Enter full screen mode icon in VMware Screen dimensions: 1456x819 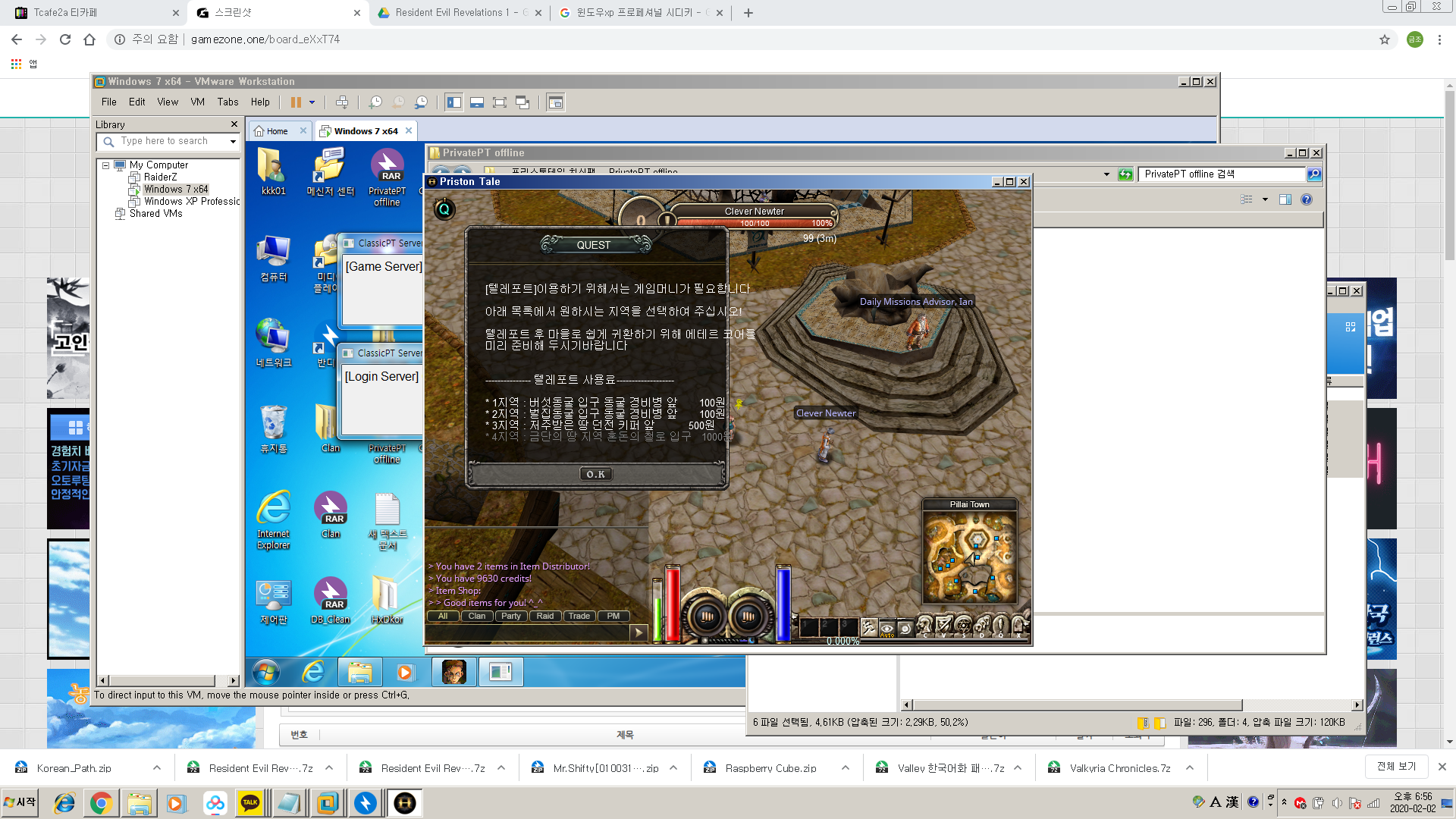click(x=500, y=102)
